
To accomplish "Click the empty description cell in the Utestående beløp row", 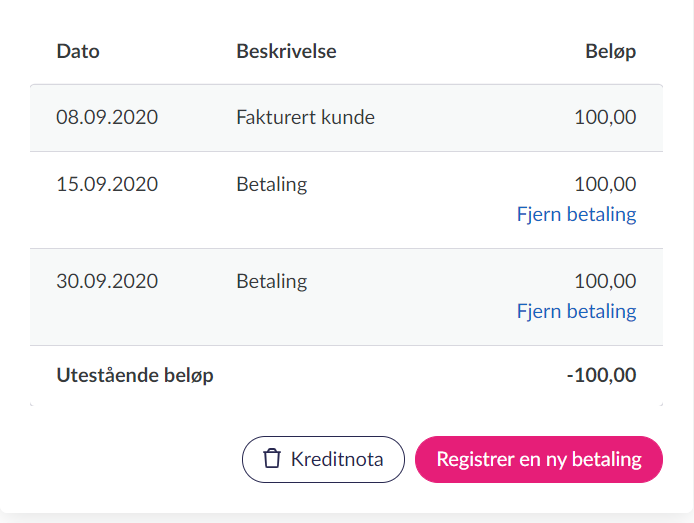I will [x=380, y=376].
